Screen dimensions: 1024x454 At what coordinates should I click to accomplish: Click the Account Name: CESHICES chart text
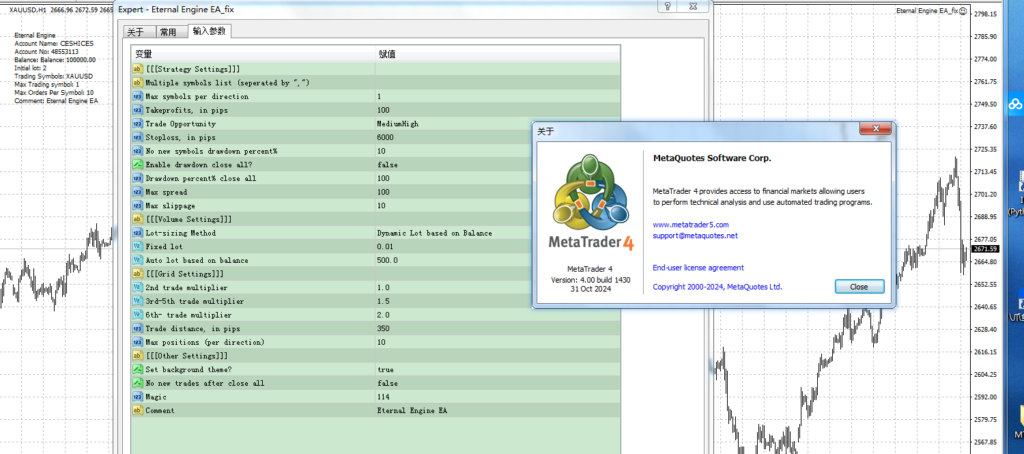point(54,43)
